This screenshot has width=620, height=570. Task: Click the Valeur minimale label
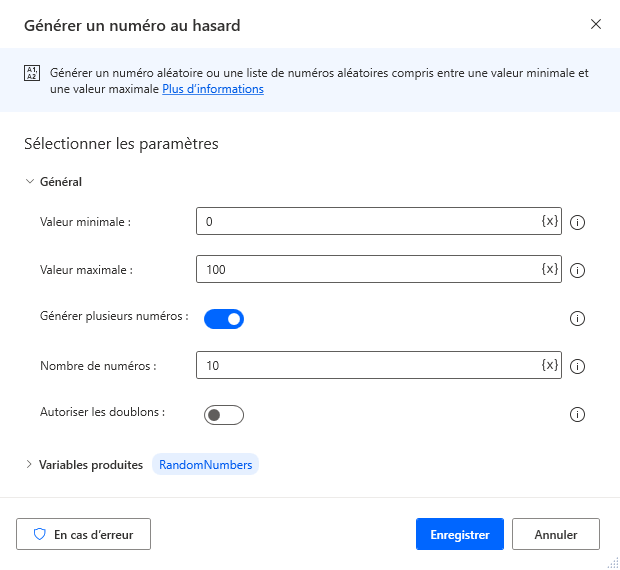click(x=85, y=222)
